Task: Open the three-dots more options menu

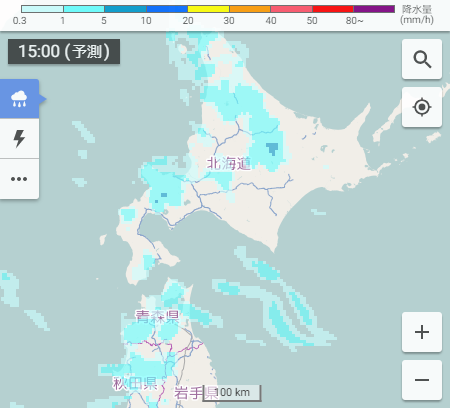Action: pos(19,179)
